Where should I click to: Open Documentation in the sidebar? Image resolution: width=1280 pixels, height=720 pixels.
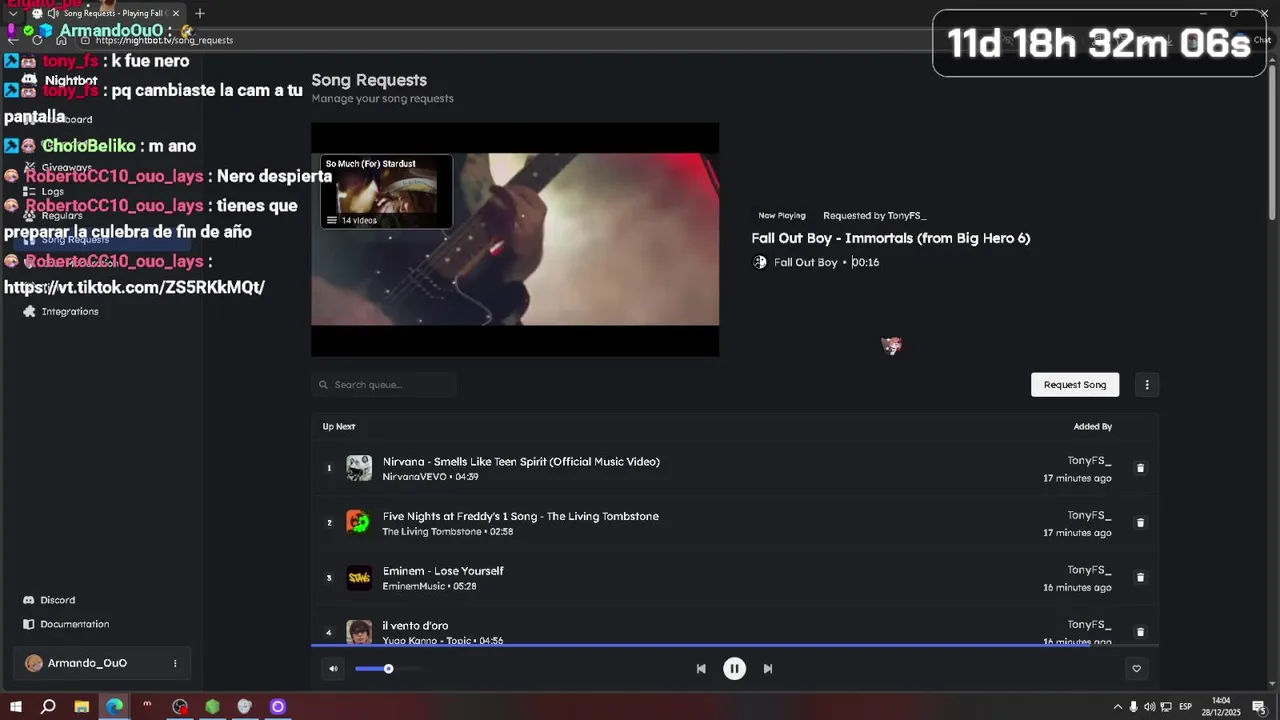pos(66,624)
